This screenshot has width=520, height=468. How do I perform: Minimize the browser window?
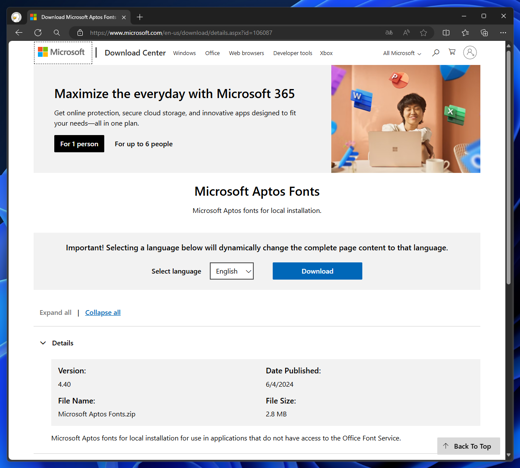(x=464, y=16)
